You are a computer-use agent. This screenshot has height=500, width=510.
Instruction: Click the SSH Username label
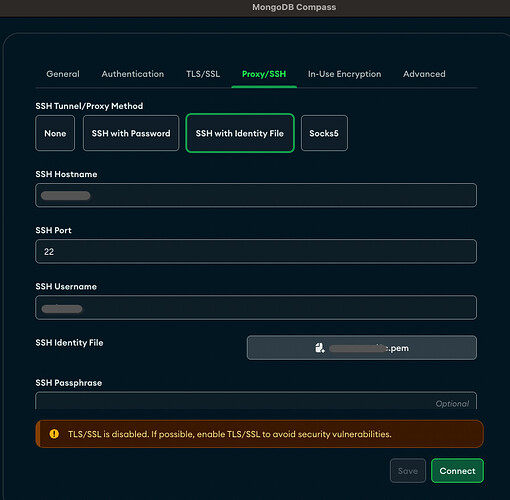tap(66, 287)
